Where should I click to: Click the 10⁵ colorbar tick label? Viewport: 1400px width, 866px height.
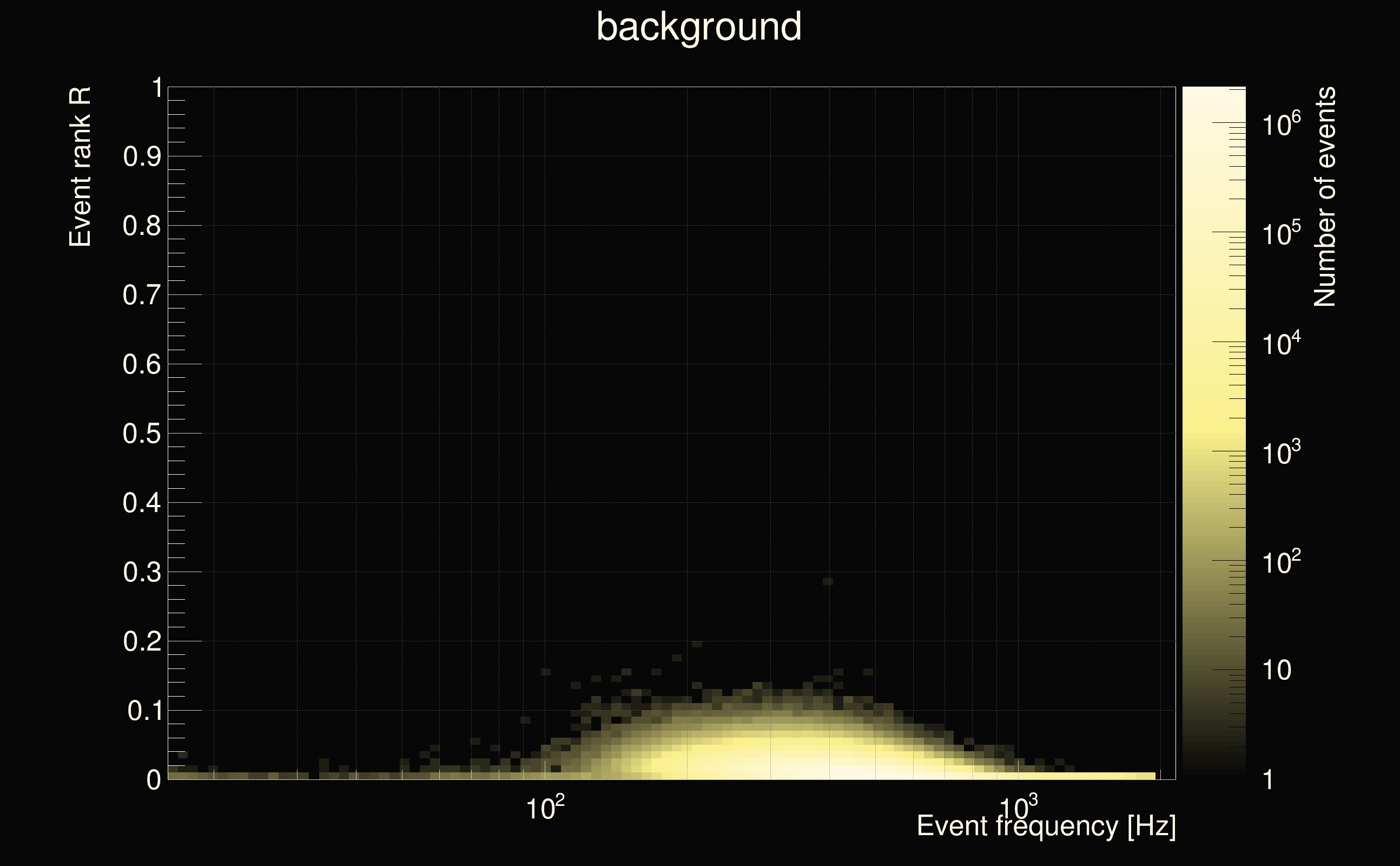pyautogui.click(x=1281, y=233)
